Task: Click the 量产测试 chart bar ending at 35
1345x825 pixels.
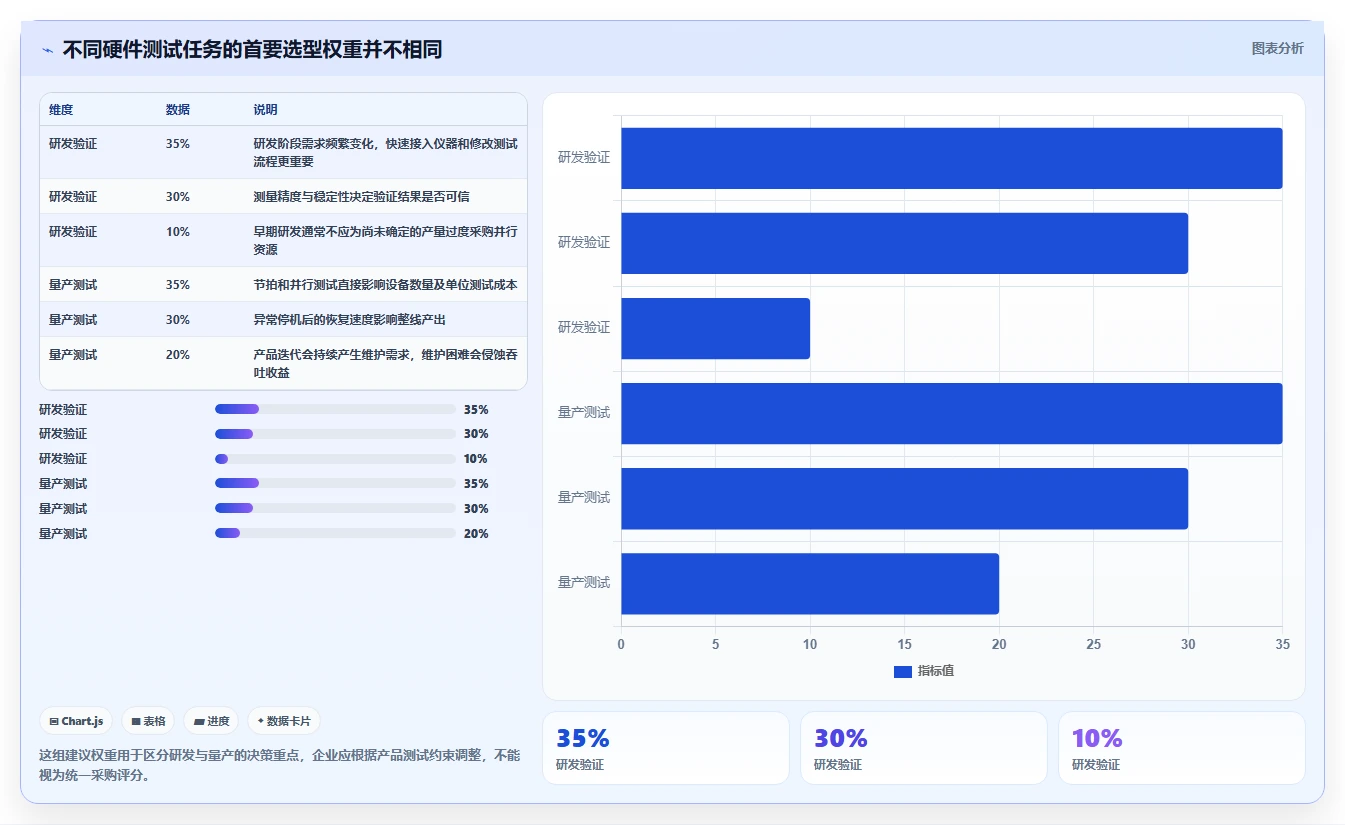Action: click(951, 413)
